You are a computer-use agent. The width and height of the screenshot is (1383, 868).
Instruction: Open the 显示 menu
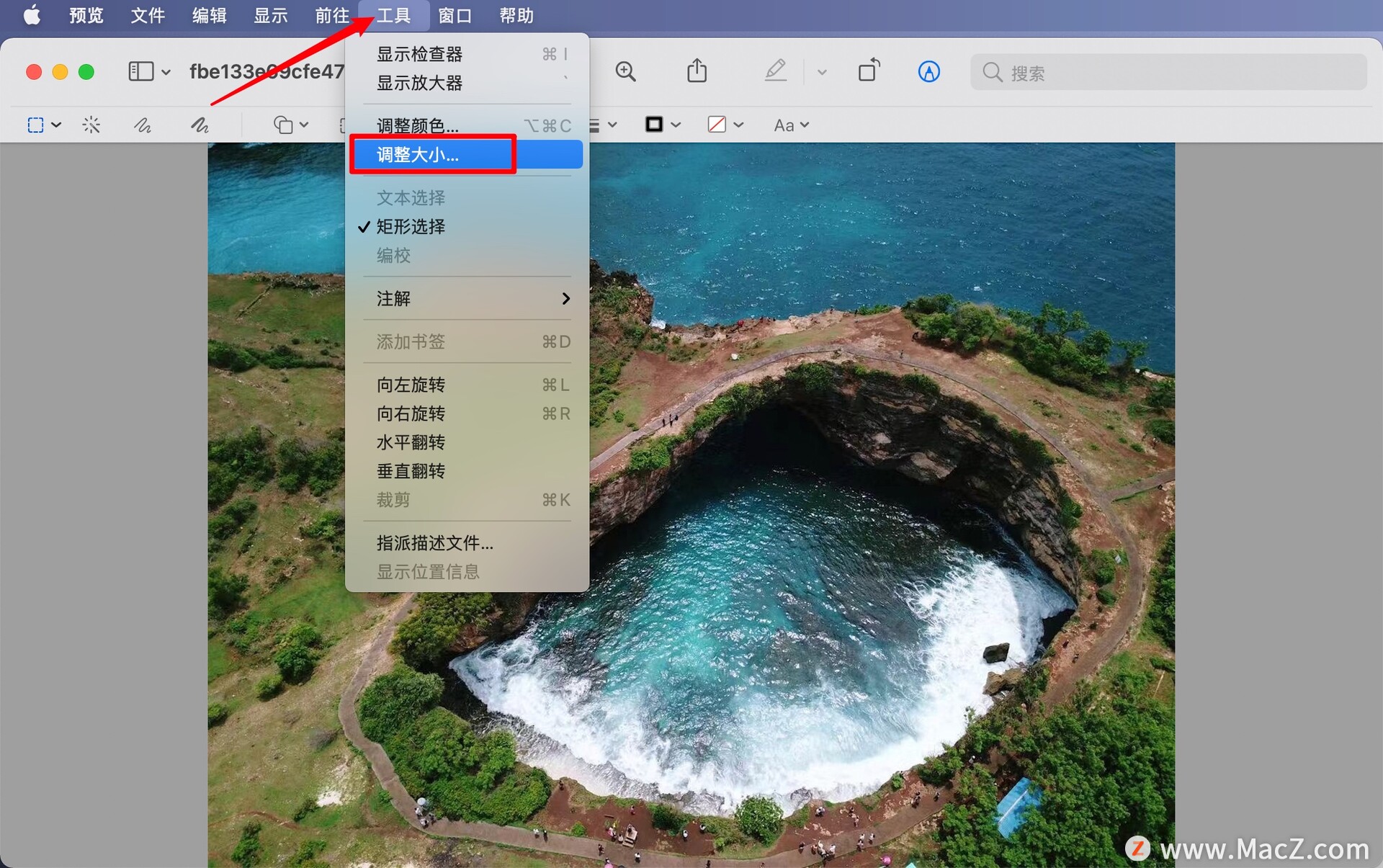click(271, 15)
